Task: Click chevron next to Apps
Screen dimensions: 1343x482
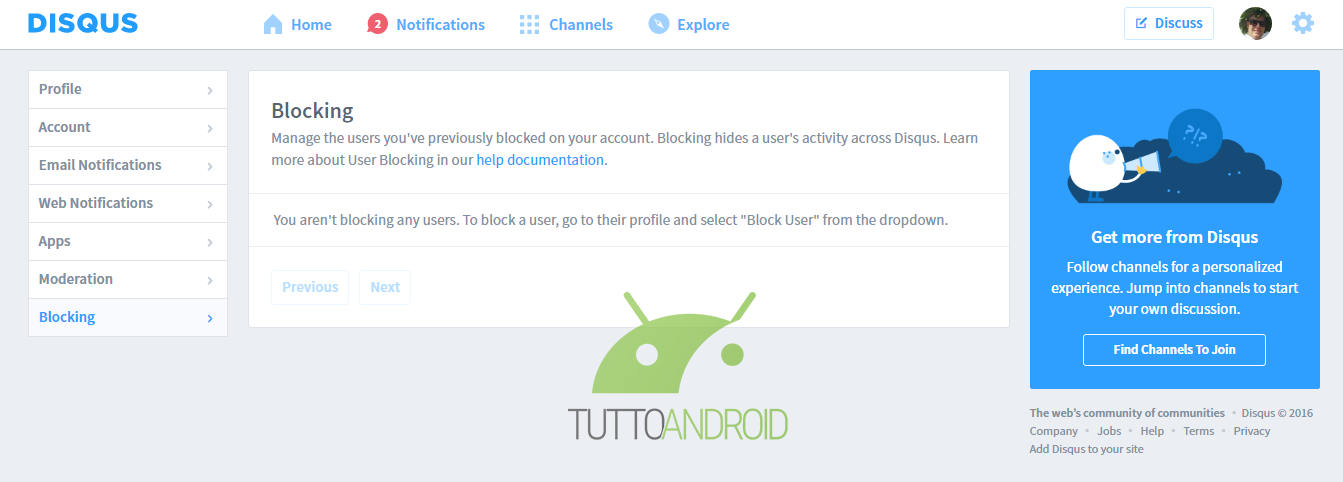Action: tap(210, 243)
